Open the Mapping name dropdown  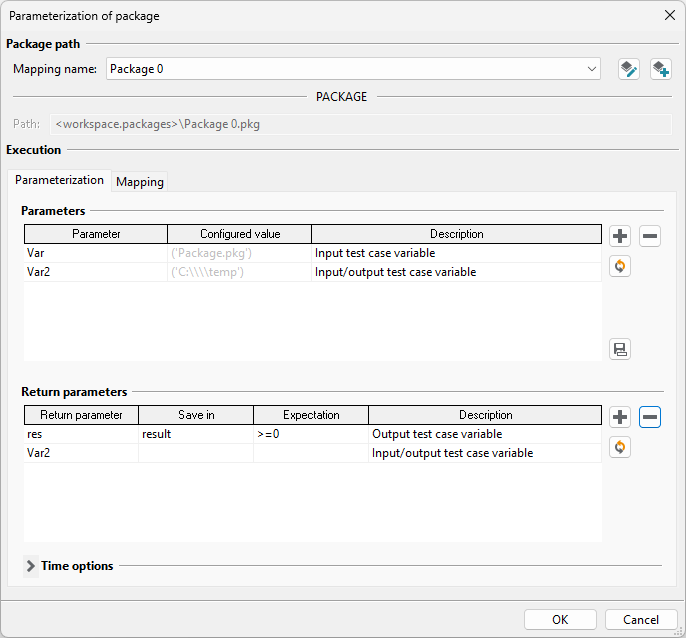coord(592,69)
